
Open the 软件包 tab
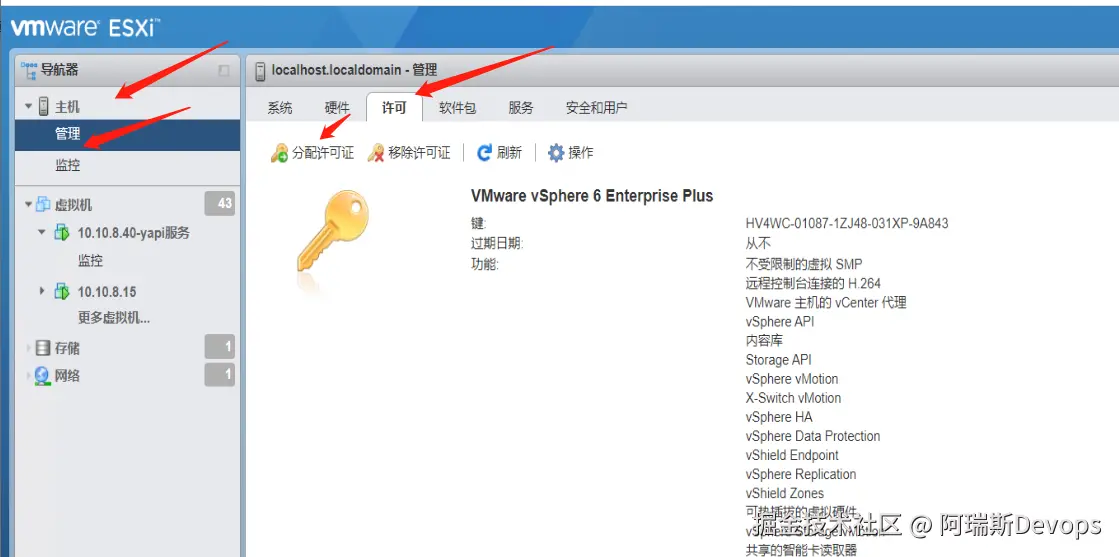point(457,108)
